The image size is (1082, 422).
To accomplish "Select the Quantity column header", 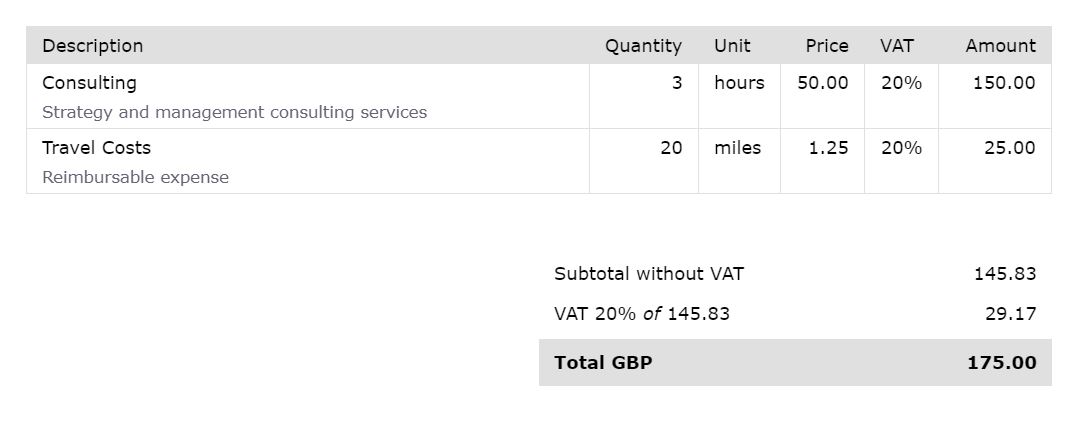I will click(x=643, y=46).
